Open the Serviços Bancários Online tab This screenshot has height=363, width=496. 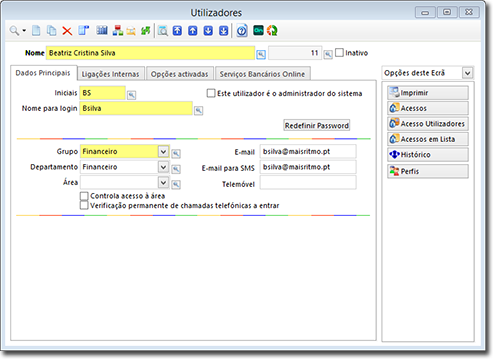[262, 74]
